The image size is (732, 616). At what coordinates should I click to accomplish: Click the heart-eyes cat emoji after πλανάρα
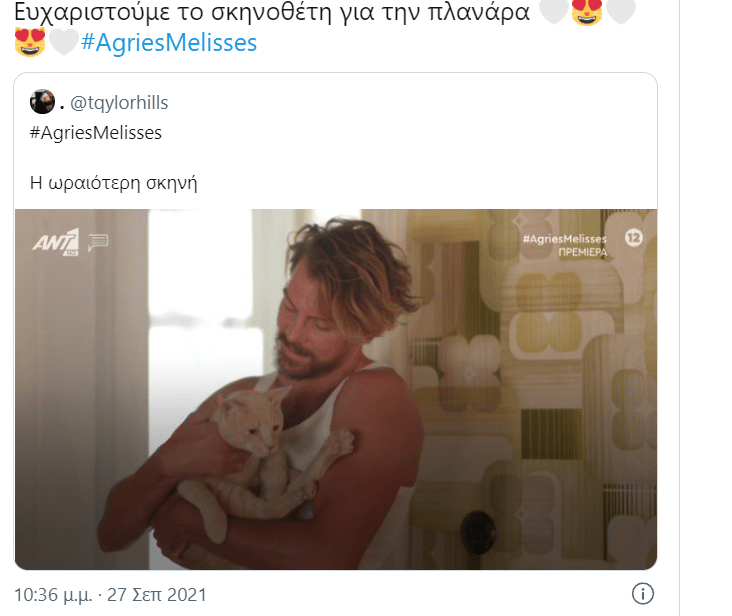point(587,12)
